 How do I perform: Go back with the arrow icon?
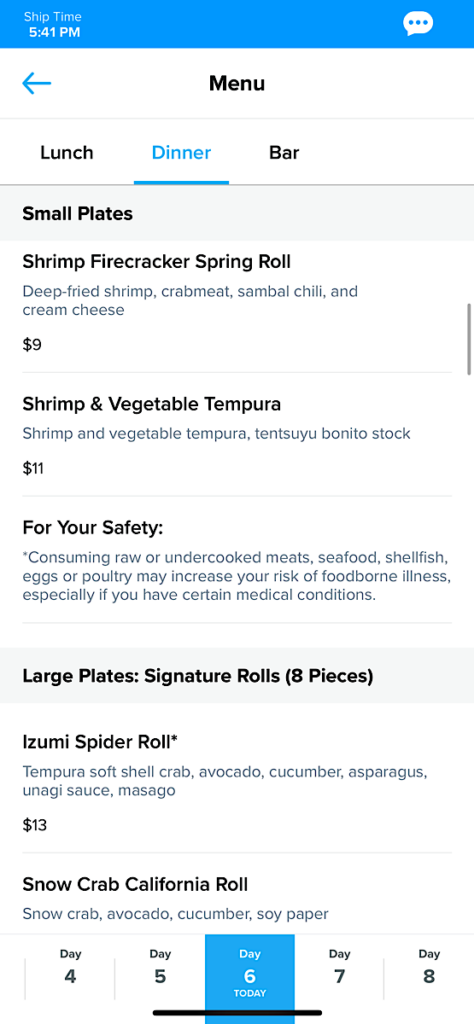point(37,84)
